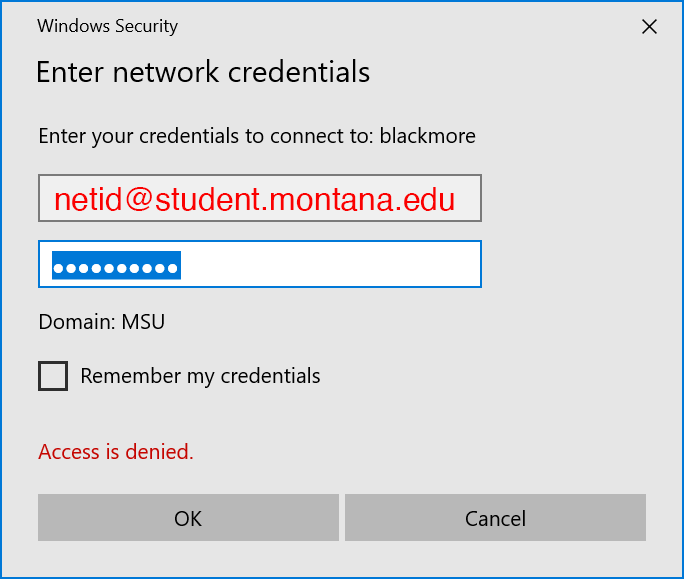Click the OK button
The image size is (684, 579).
188,518
